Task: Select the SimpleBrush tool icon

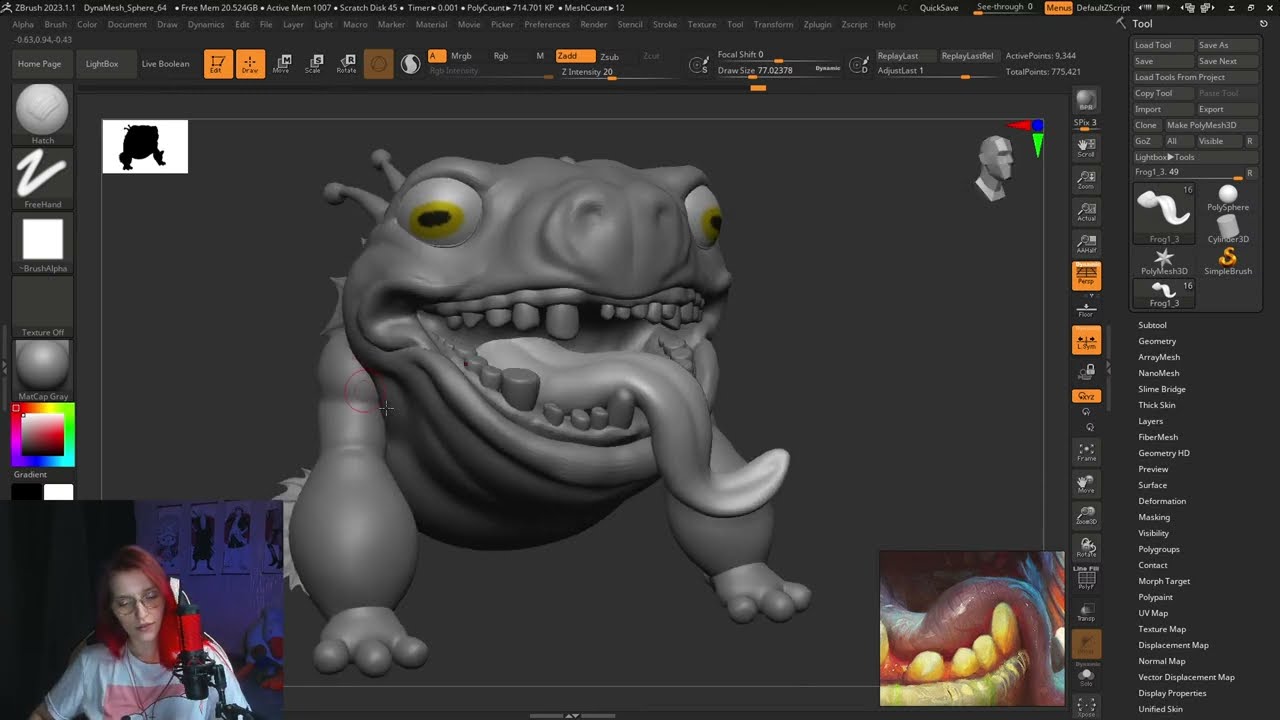Action: tap(1228, 262)
